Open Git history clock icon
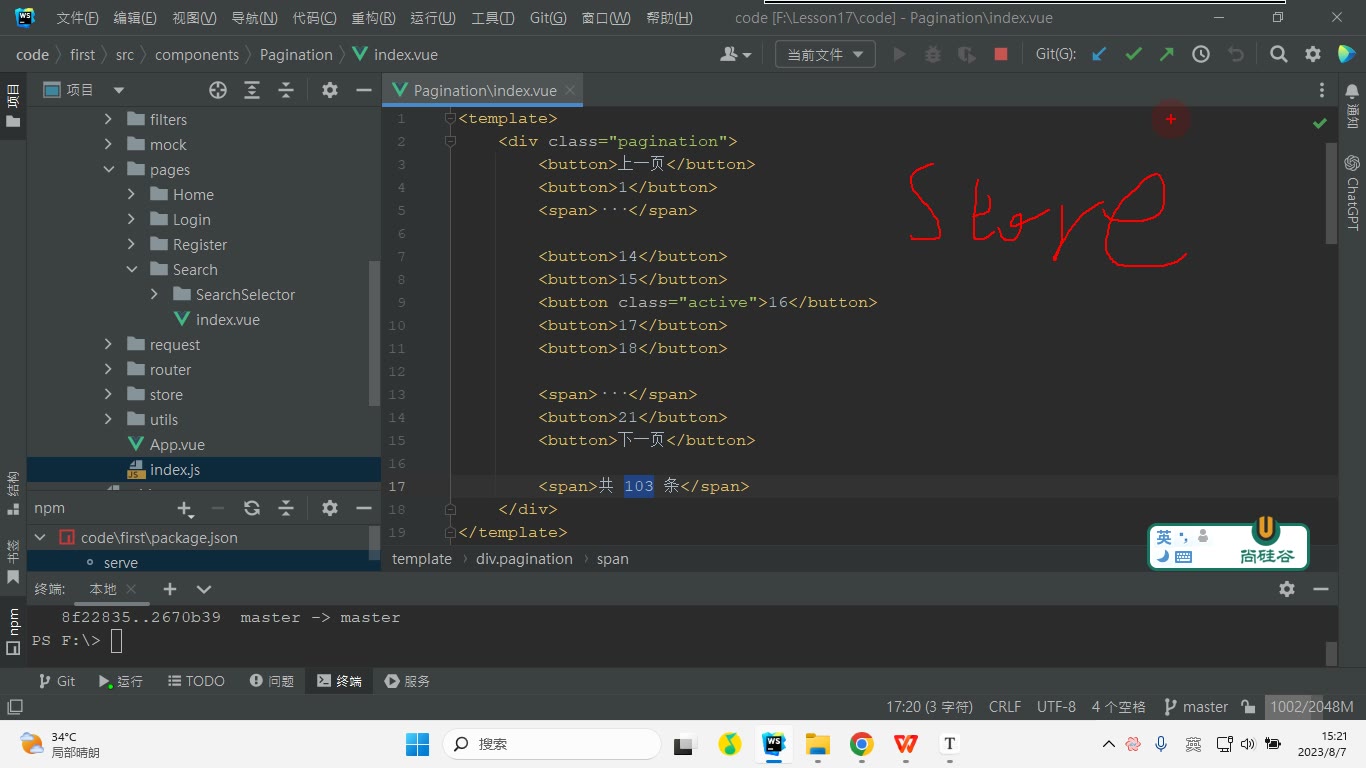The height and width of the screenshot is (768, 1366). pyautogui.click(x=1201, y=55)
